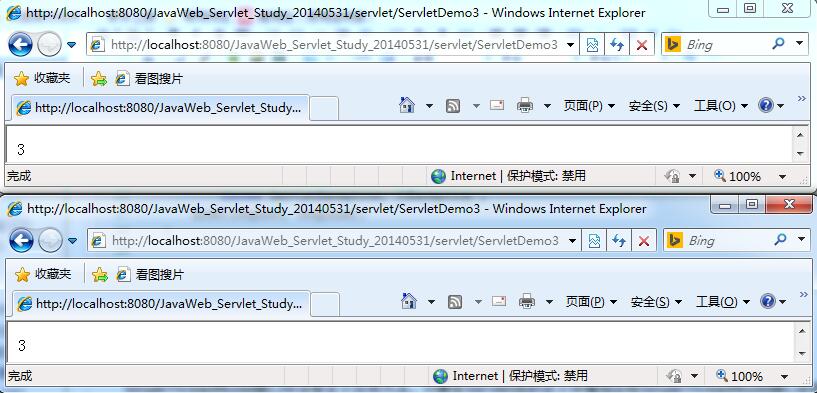Change 100% zoom level in top window
817x393 pixels.
click(738, 176)
